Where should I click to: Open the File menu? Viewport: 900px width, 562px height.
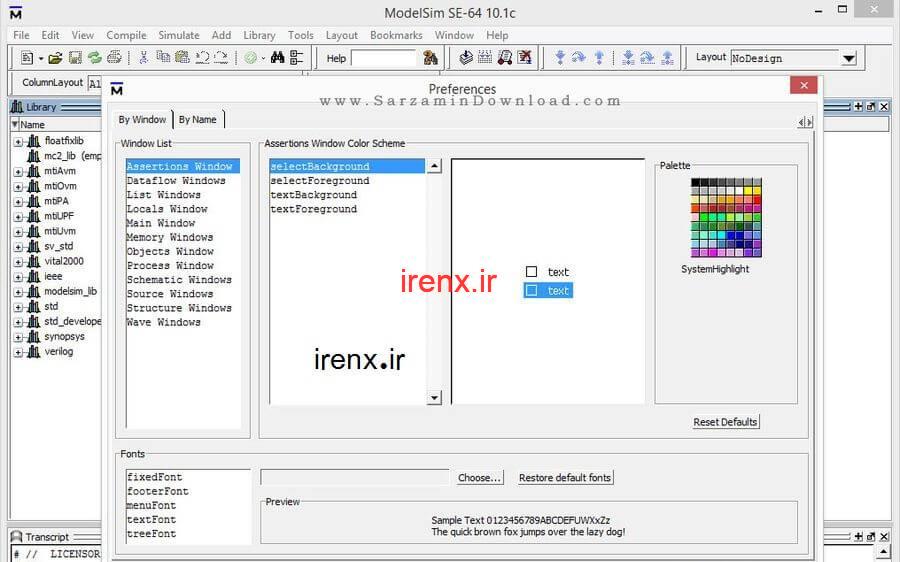tap(21, 35)
